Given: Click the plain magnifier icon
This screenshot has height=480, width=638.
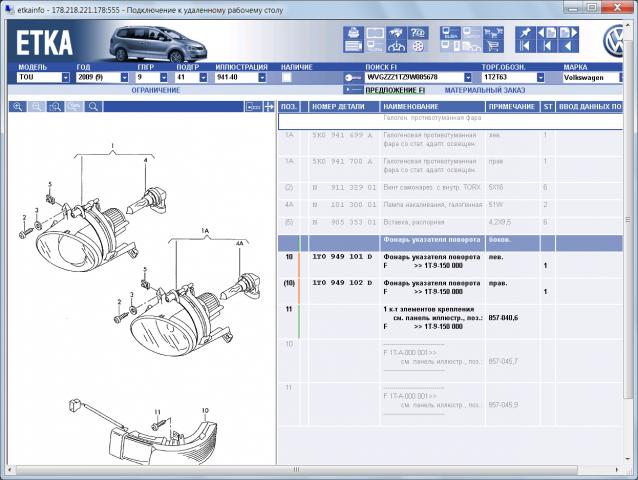Looking at the screenshot, I should tap(93, 107).
